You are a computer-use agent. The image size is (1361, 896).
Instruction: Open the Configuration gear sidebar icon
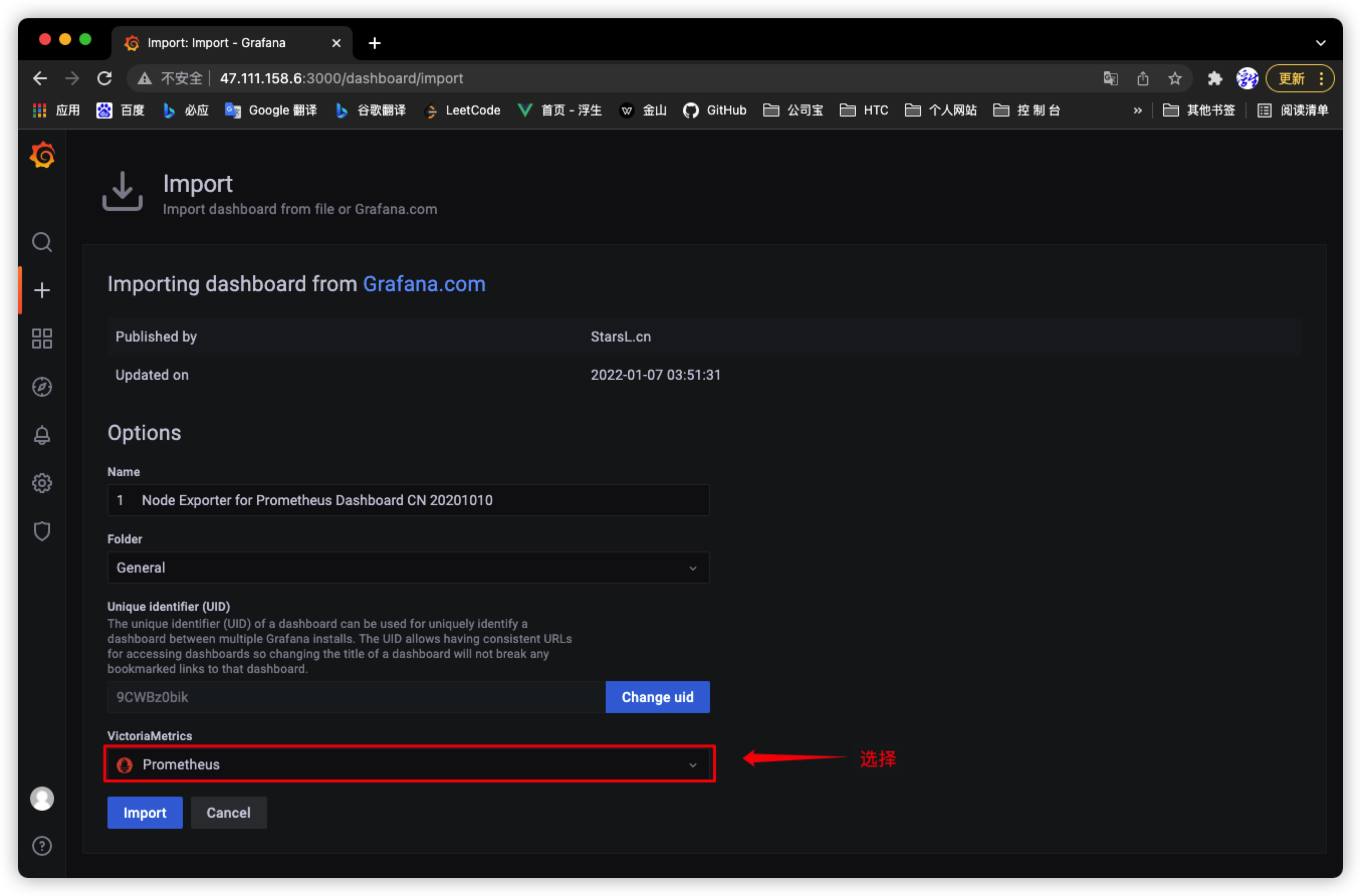(42, 483)
